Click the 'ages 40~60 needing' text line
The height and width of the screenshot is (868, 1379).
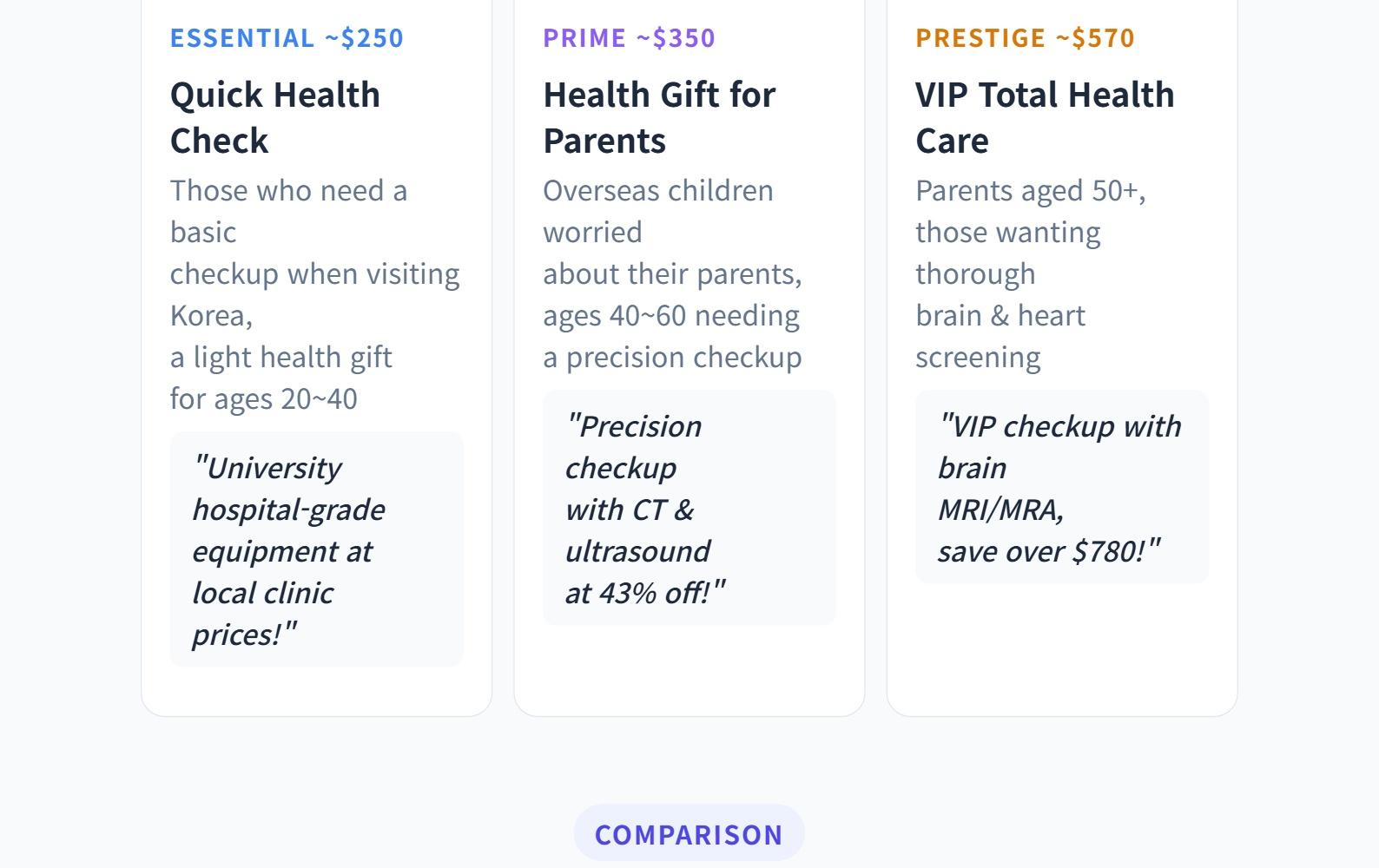coord(670,316)
